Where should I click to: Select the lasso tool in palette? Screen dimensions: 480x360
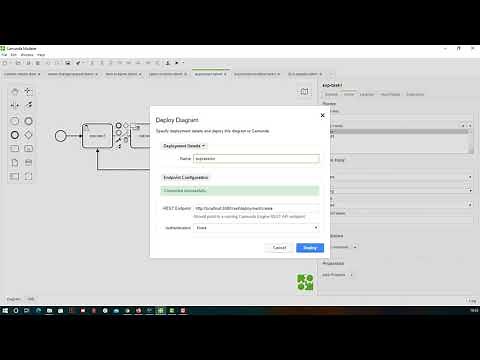28,92
